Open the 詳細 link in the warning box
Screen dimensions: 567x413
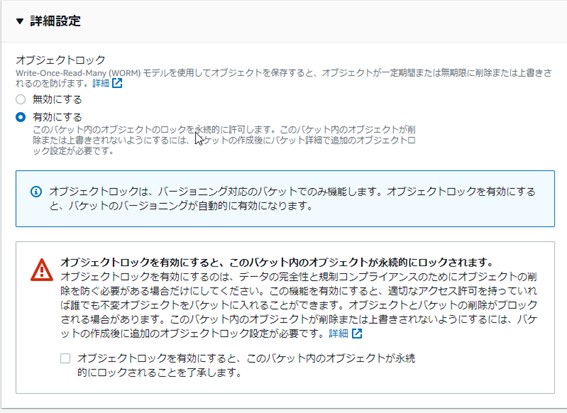pos(338,333)
